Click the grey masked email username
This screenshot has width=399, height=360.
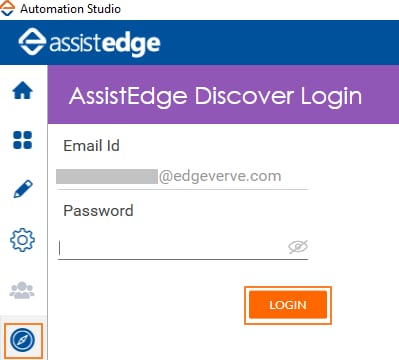tap(107, 176)
